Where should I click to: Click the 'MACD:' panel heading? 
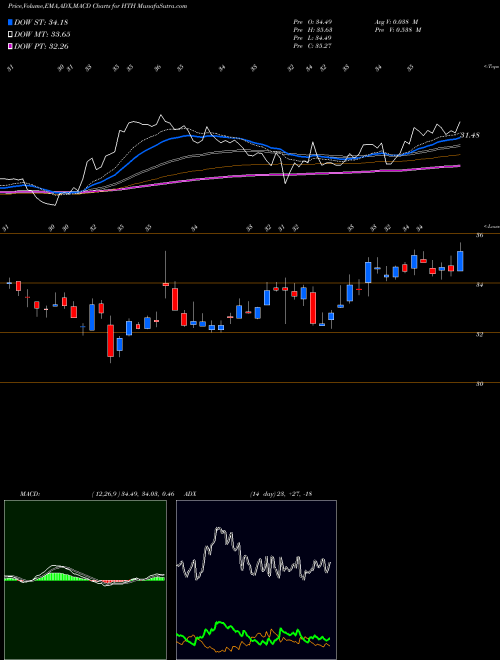(x=29, y=494)
